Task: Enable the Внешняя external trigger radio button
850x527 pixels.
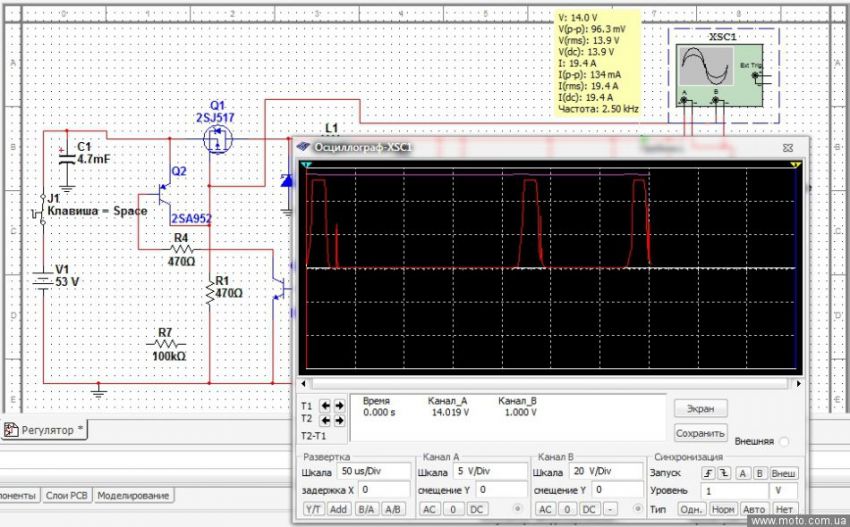Action: click(x=783, y=441)
